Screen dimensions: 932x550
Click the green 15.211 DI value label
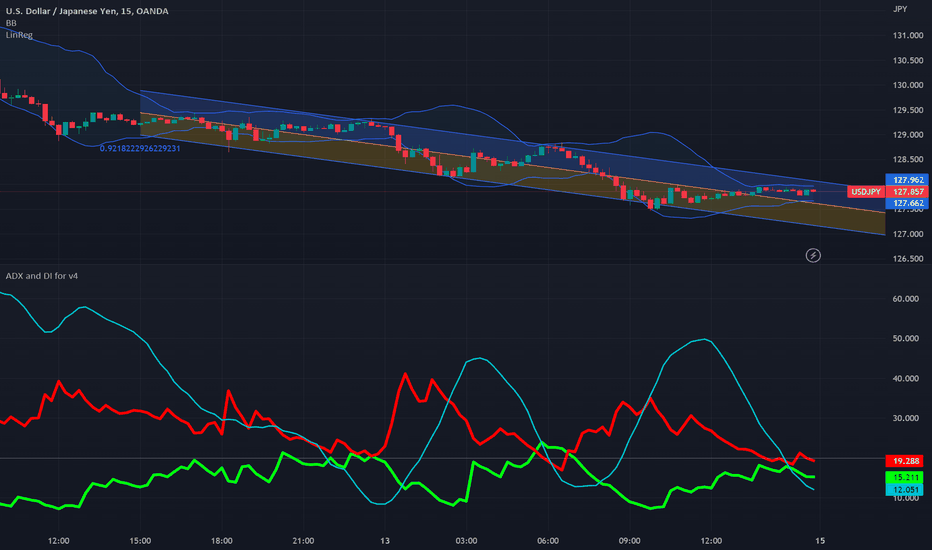click(905, 477)
